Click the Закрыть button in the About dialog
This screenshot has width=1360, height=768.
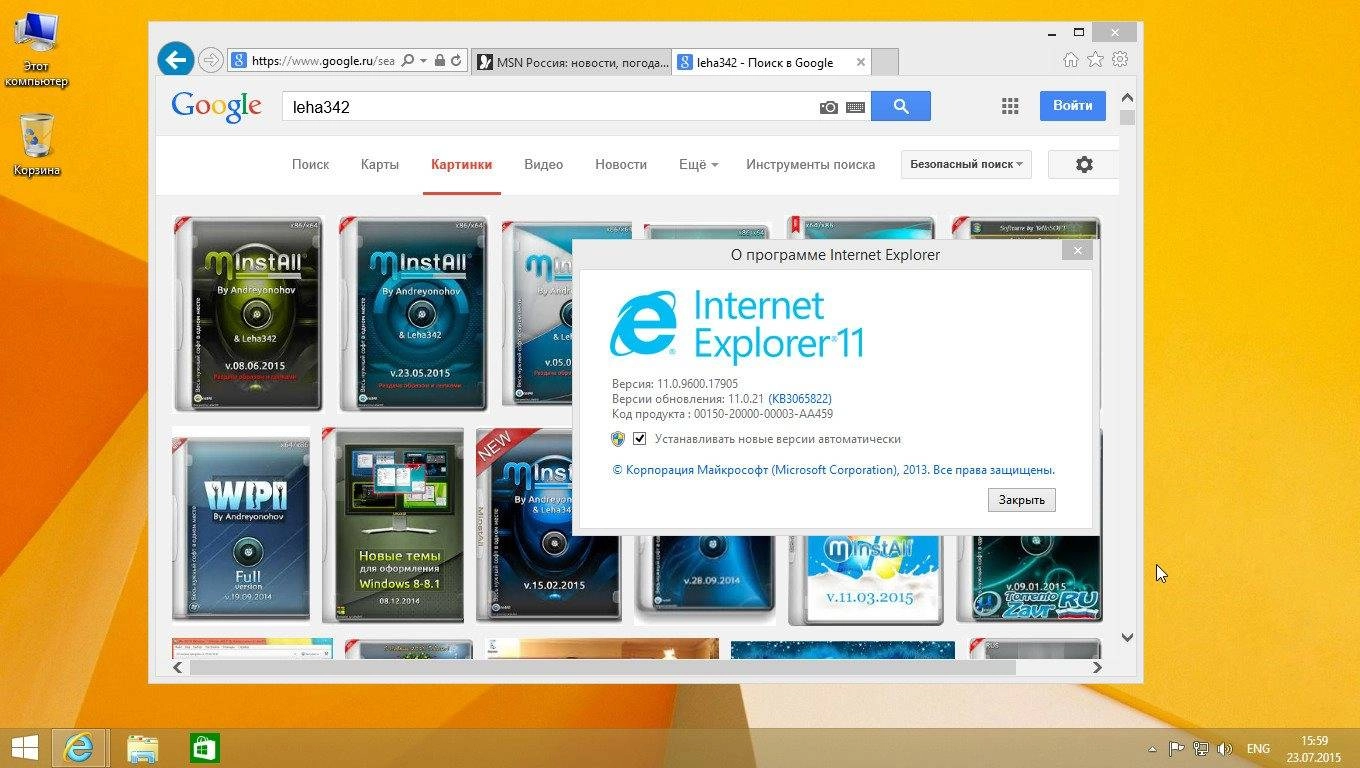(x=1021, y=500)
